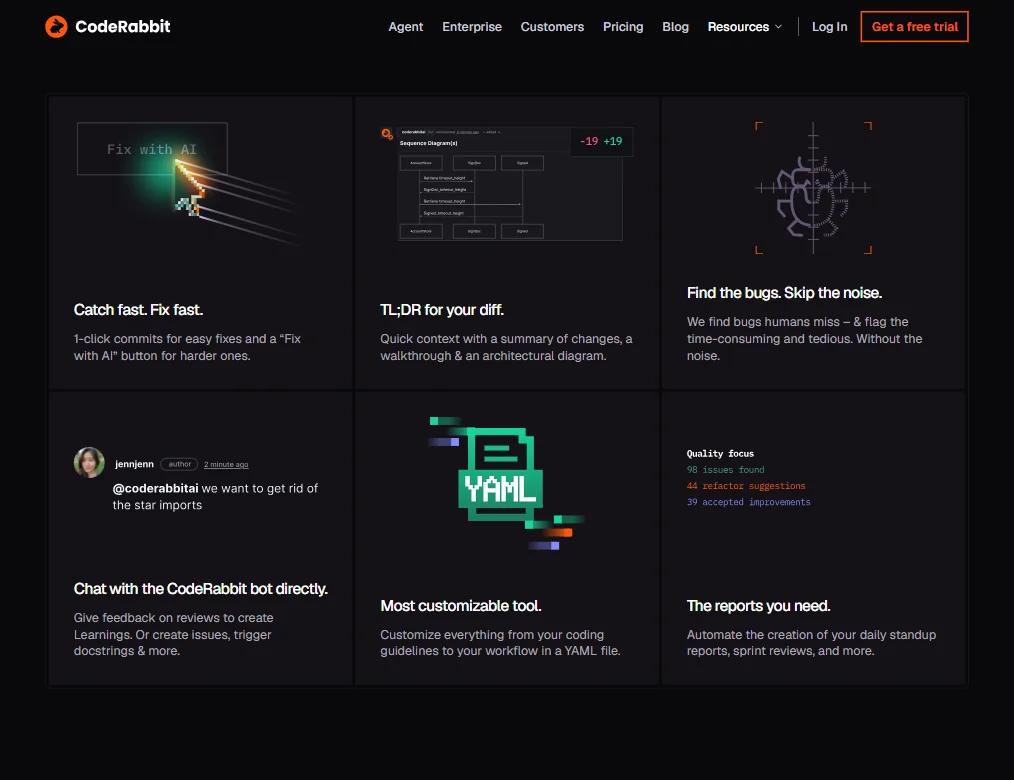Image resolution: width=1014 pixels, height=780 pixels.
Task: Open the Agent page
Action: click(x=405, y=27)
